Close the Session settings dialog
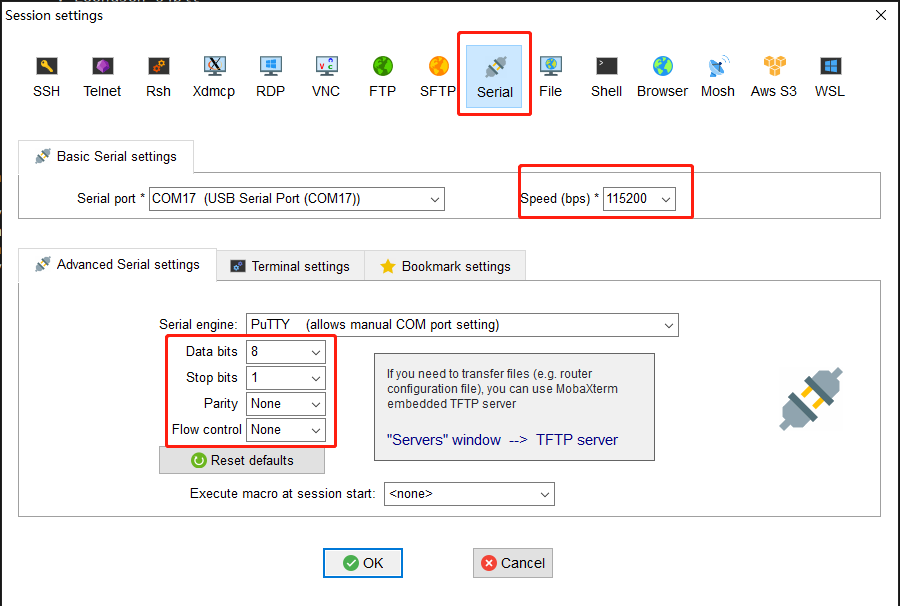Screen dimensions: 900x606 pos(881,15)
